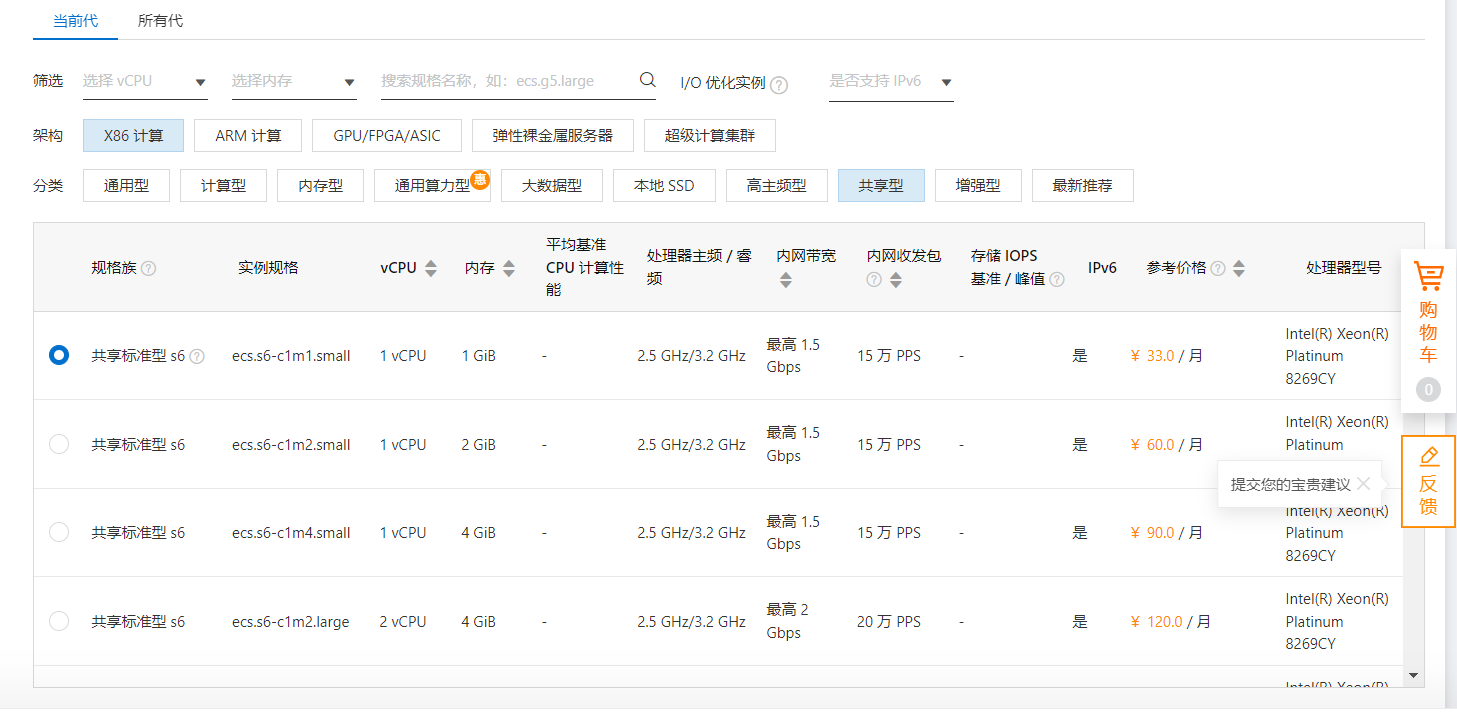The height and width of the screenshot is (720, 1457).
Task: Click the cart count badge 0
Action: pos(1428,390)
